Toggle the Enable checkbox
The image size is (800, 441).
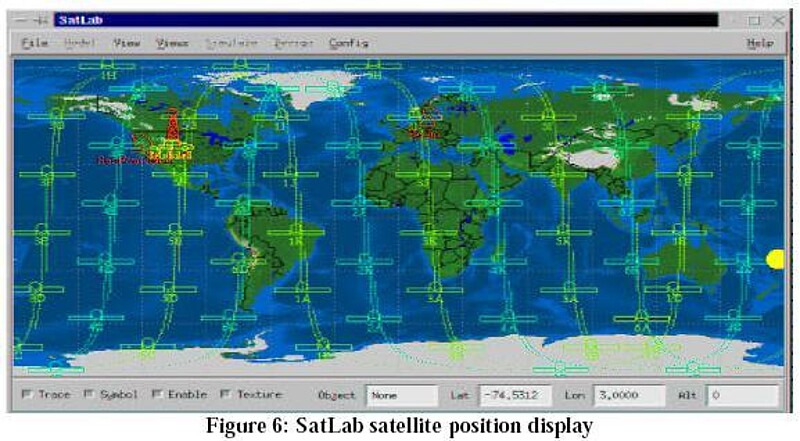click(157, 394)
